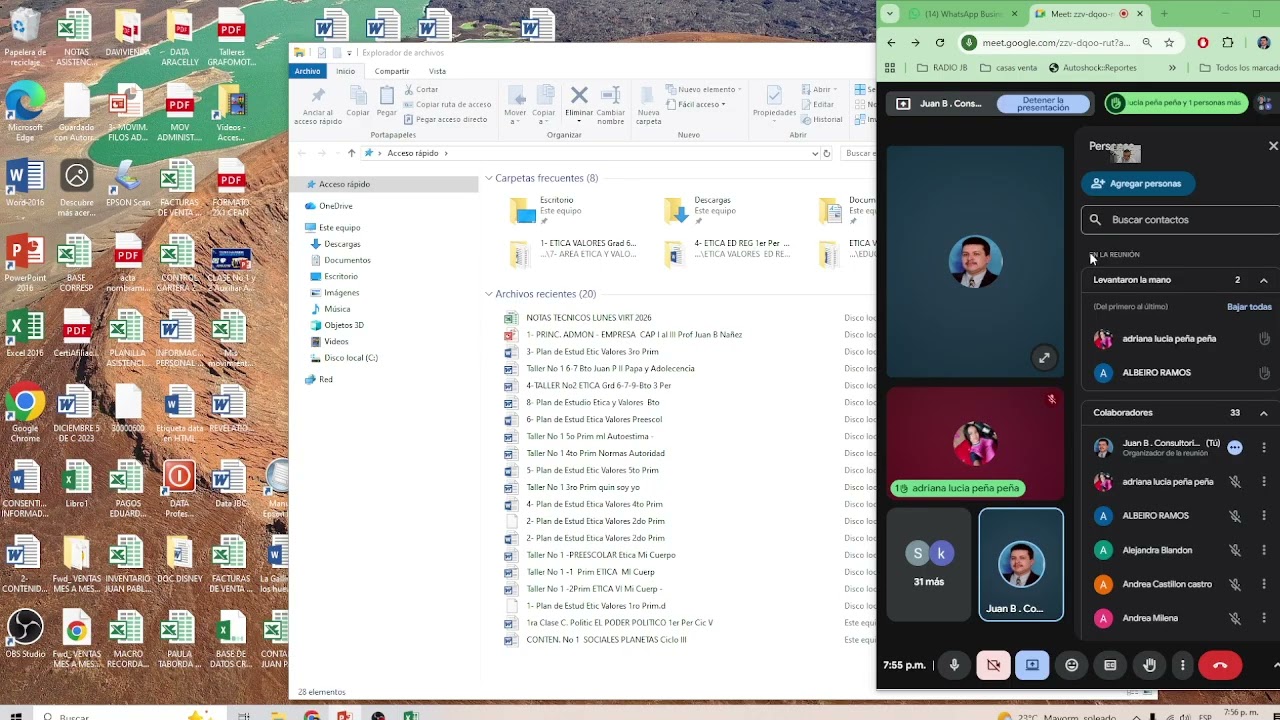
Task: Click Propiedades in Explorer ribbon
Action: (774, 102)
